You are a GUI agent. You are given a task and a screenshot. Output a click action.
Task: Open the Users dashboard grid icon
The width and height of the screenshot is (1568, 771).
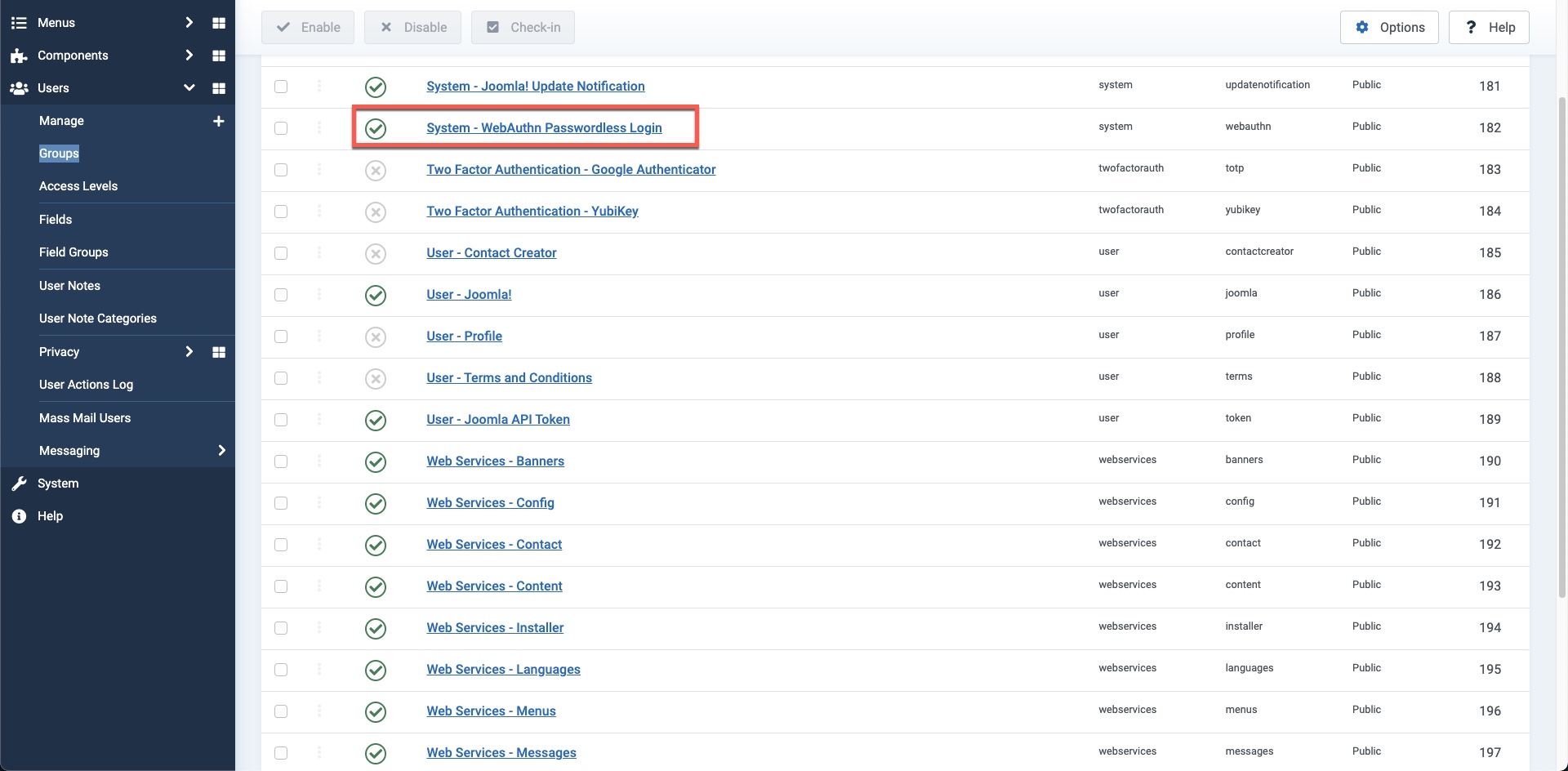(x=218, y=88)
